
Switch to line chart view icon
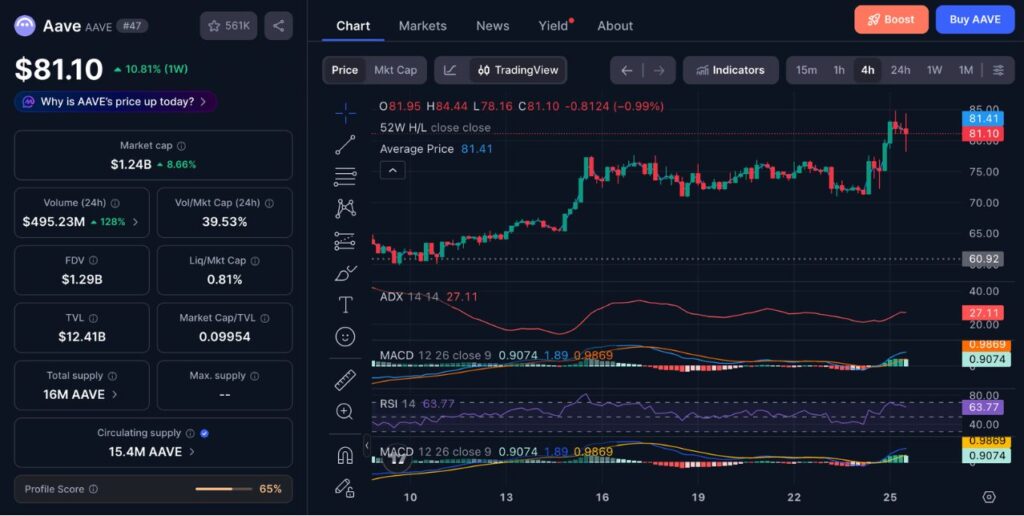451,71
